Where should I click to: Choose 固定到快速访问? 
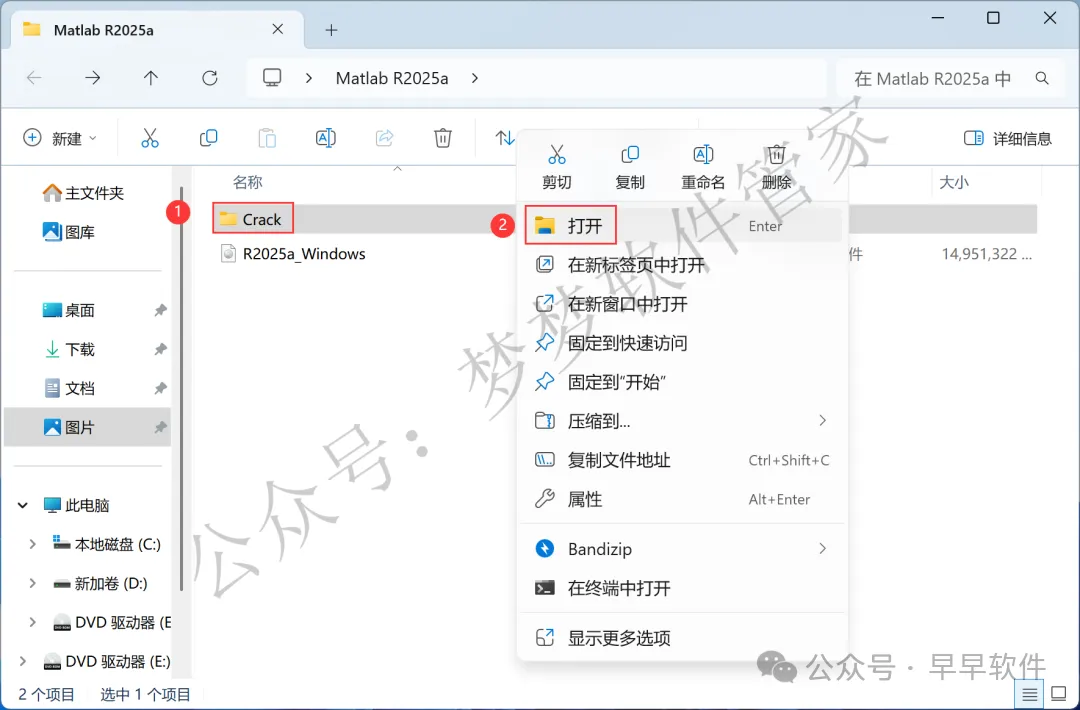click(681, 343)
